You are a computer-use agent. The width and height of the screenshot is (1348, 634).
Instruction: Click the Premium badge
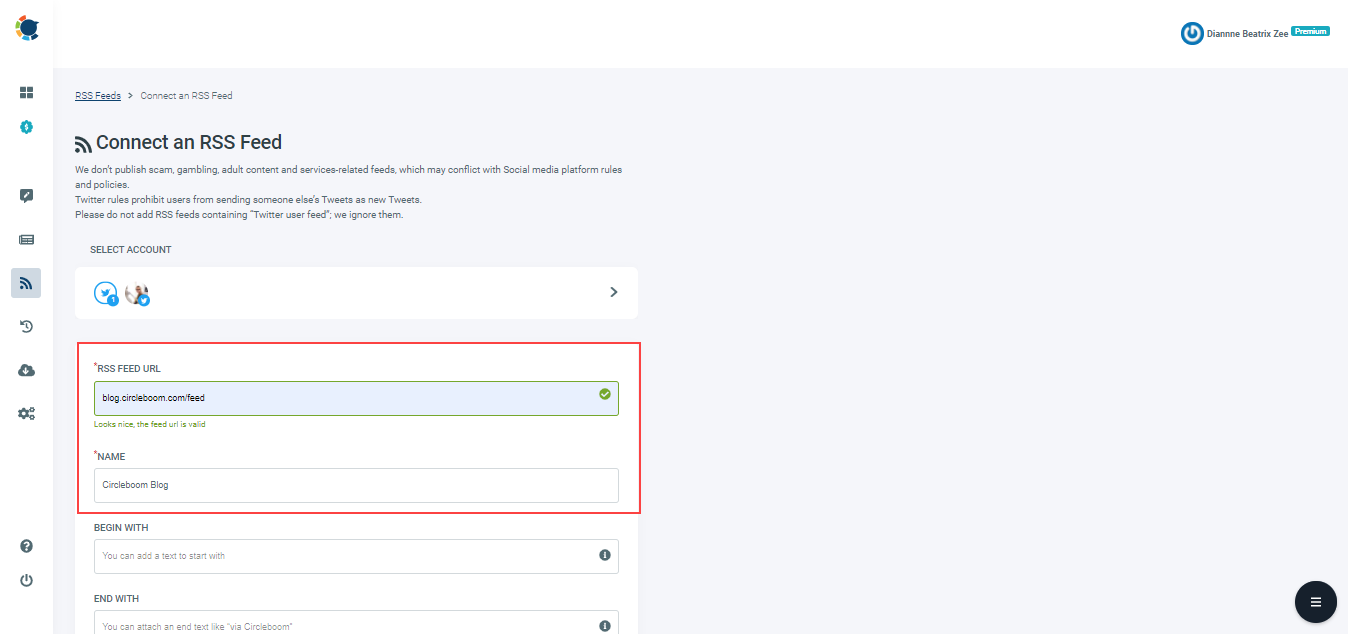tap(1310, 31)
